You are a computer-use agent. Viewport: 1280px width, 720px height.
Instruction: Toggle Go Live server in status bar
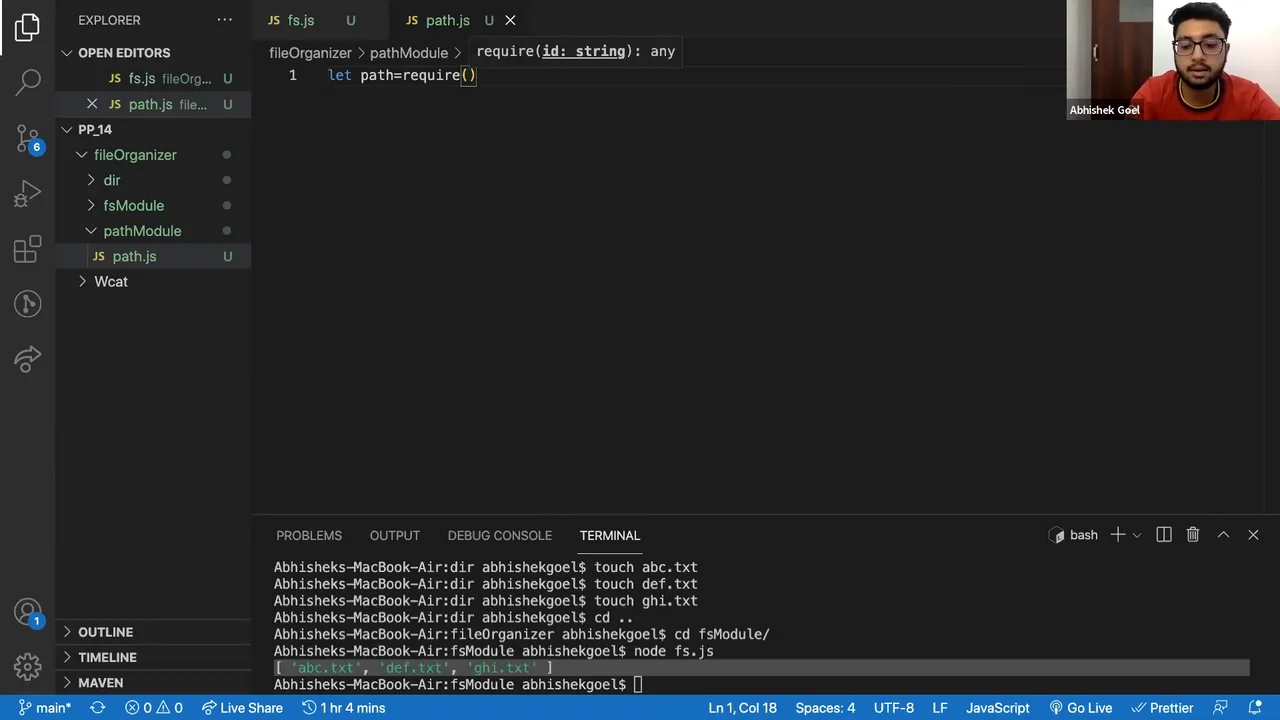(1080, 708)
